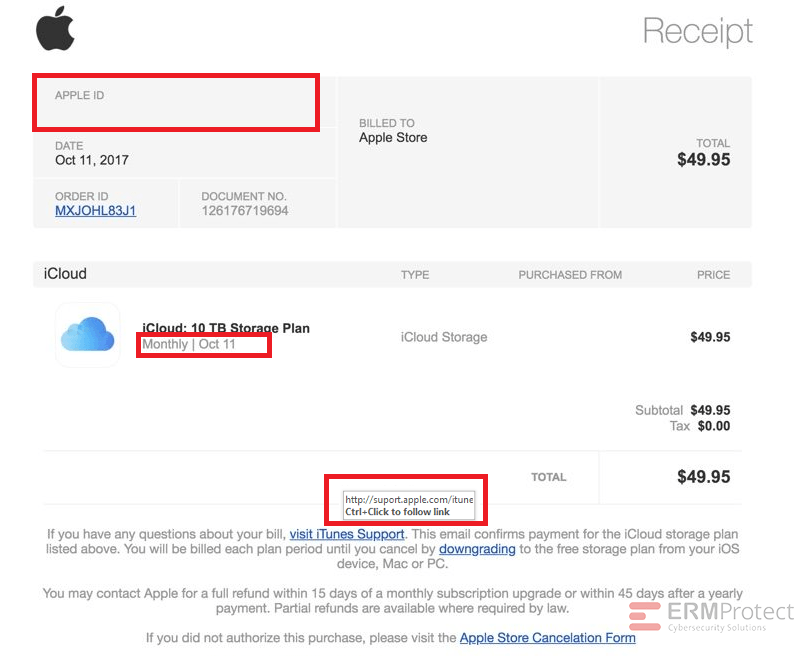The width and height of the screenshot is (794, 656).
Task: Click the TYPE column header
Action: [415, 275]
